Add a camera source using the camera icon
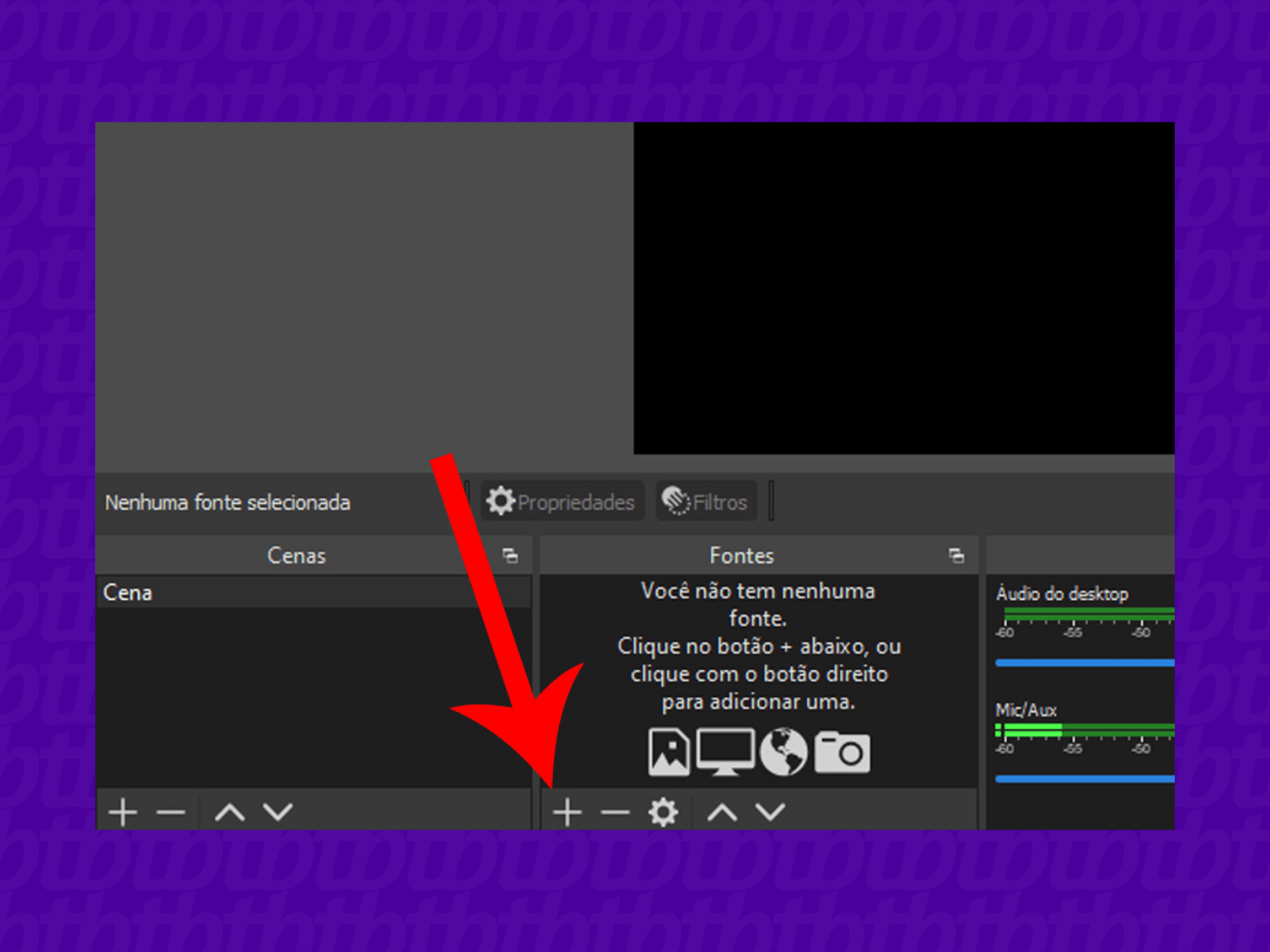This screenshot has width=1270, height=952. pos(840,751)
